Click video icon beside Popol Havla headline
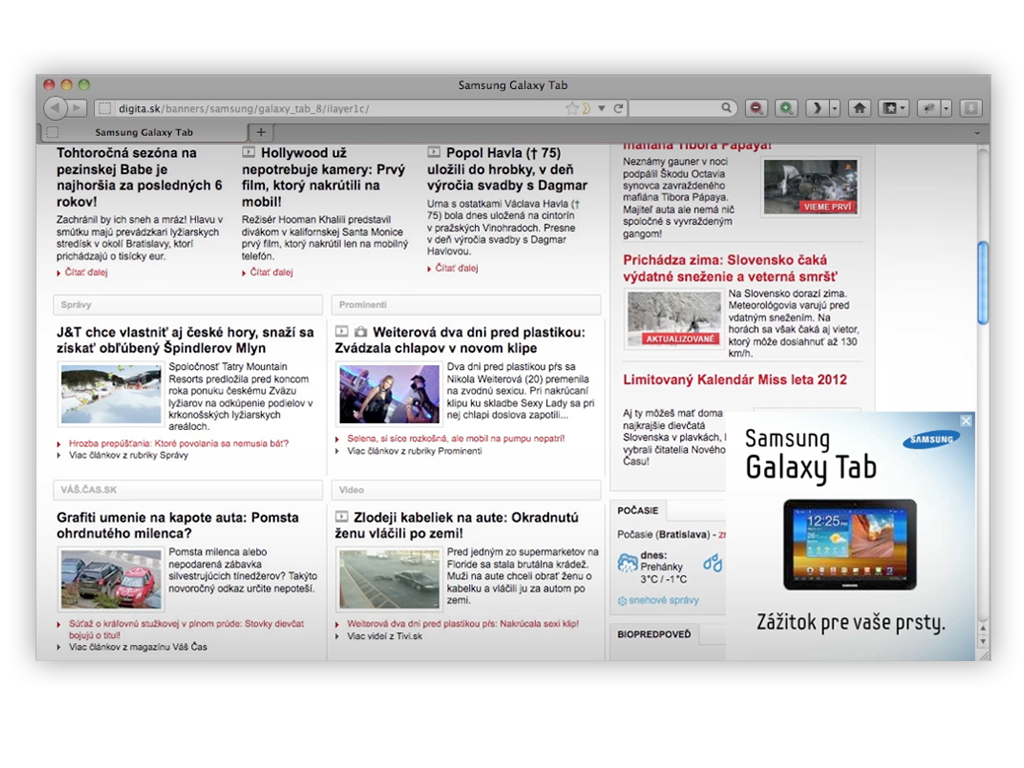This screenshot has width=1024, height=768. pyautogui.click(x=434, y=152)
